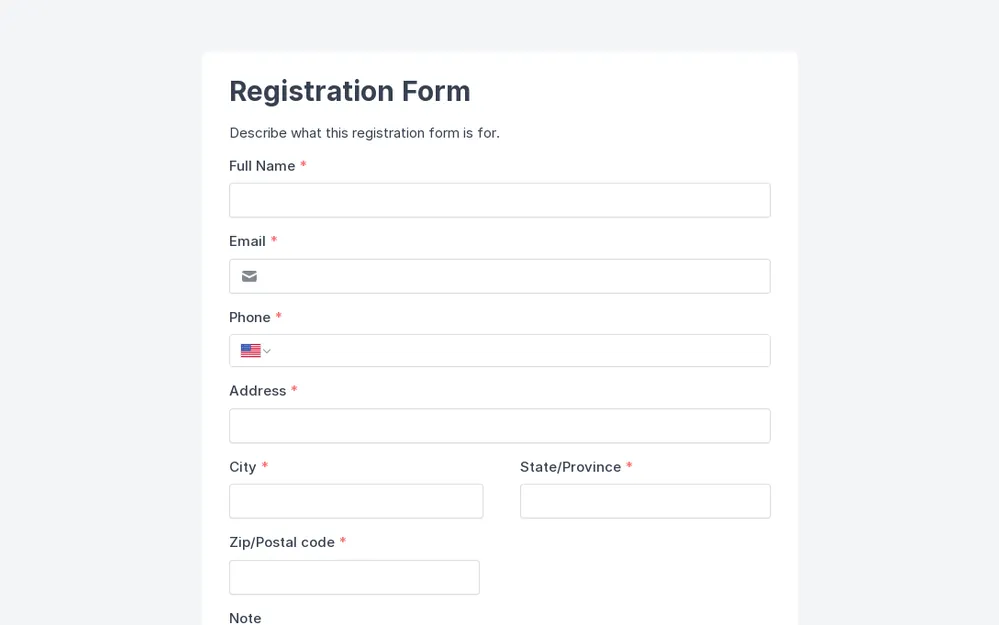Click the Email field label

pos(247,241)
